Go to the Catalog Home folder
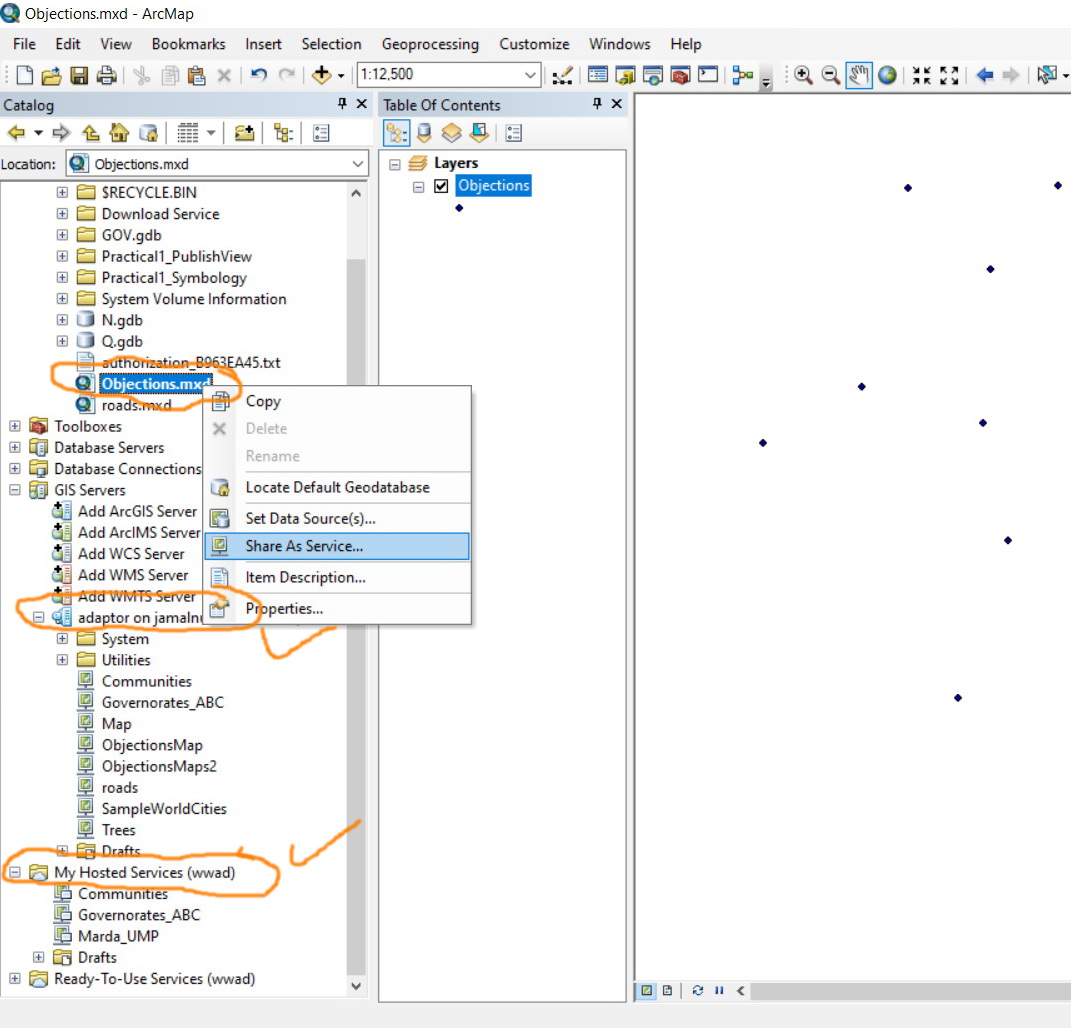 click(119, 133)
